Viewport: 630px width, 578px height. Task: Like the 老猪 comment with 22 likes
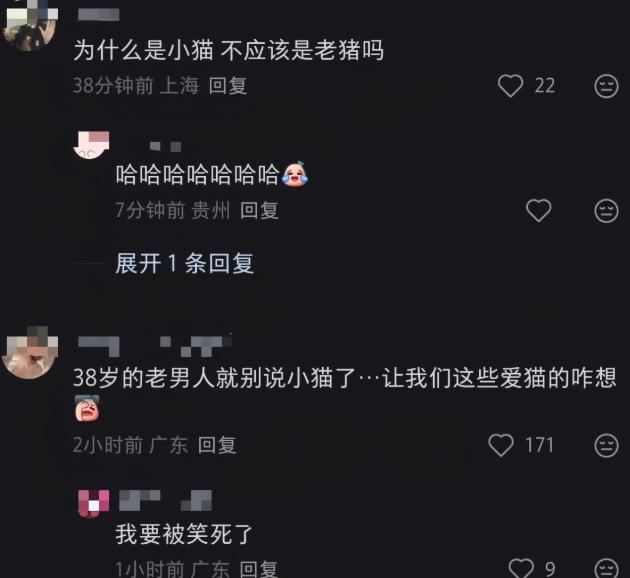pos(510,86)
